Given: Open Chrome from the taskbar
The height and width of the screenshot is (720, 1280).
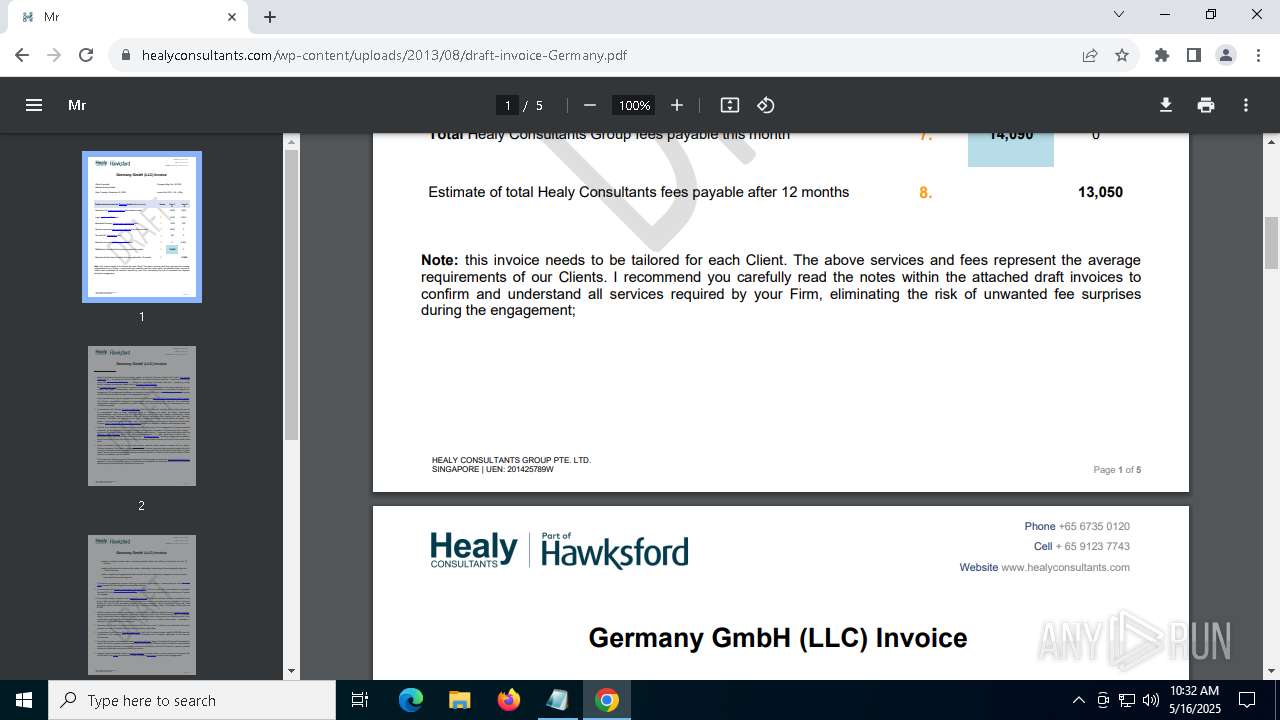Looking at the screenshot, I should [x=606, y=700].
